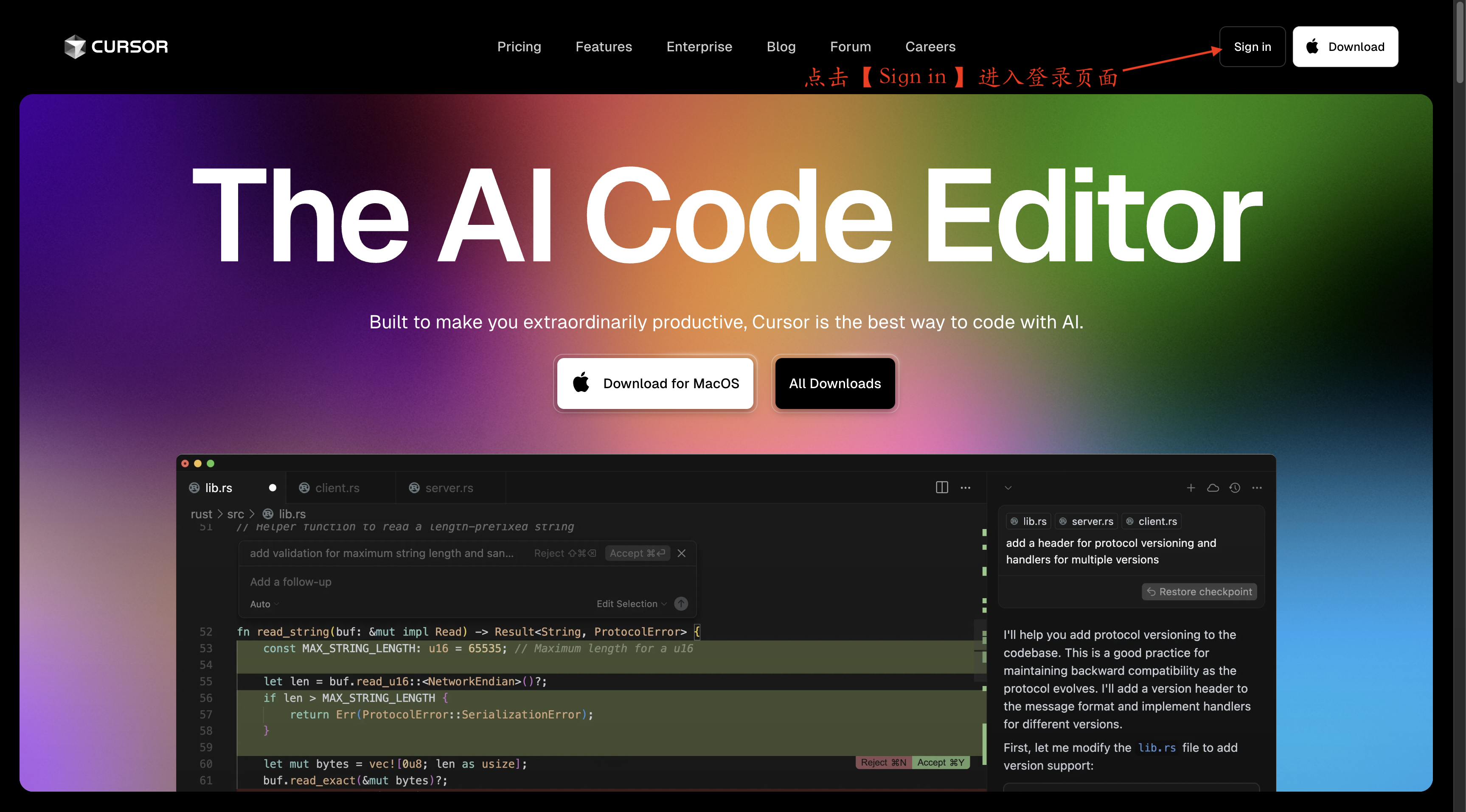
Task: Open the Edit Selection dropdown
Action: coord(631,604)
